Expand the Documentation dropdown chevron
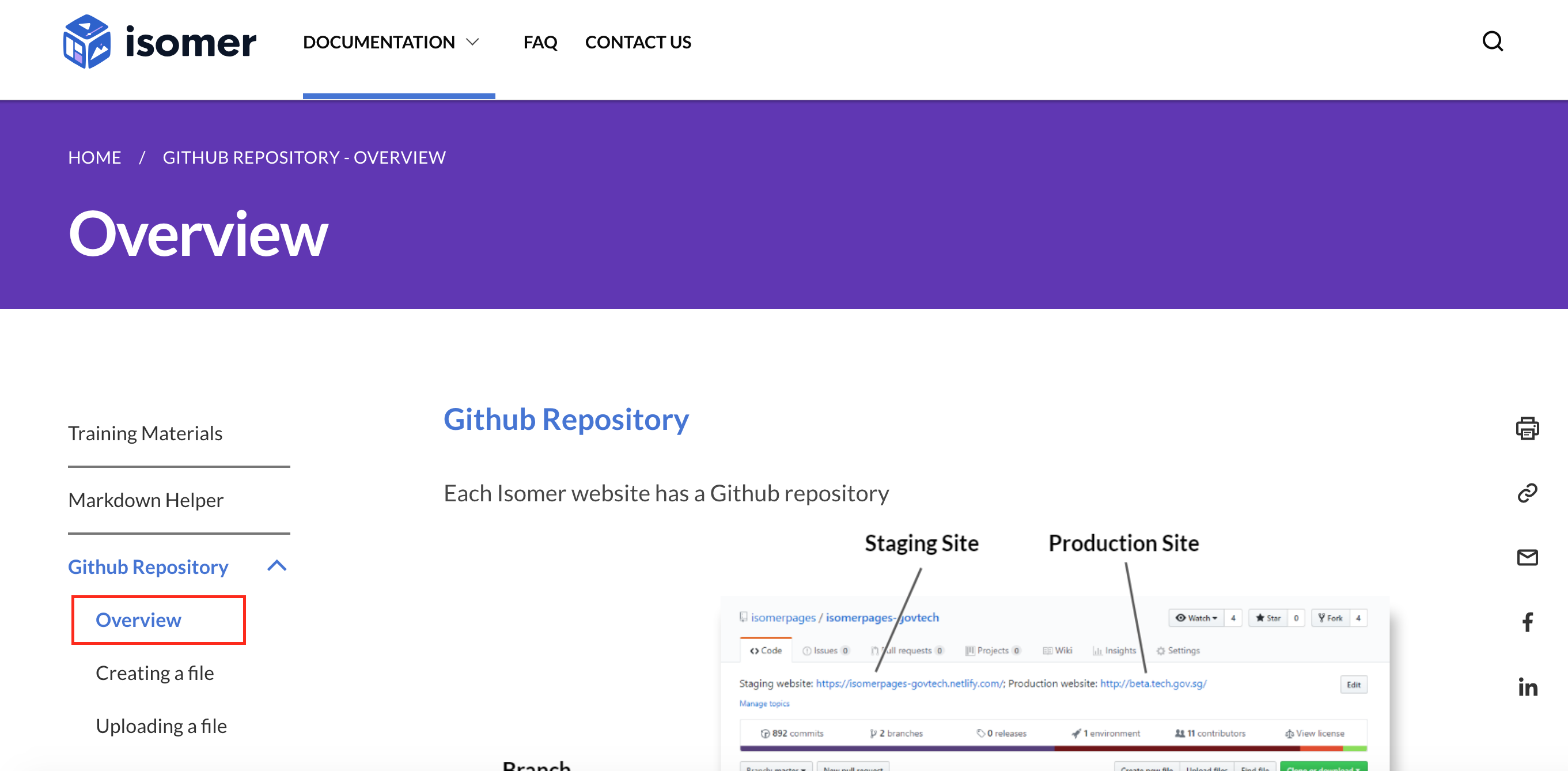Screen dimensions: 1568x771 point(472,42)
